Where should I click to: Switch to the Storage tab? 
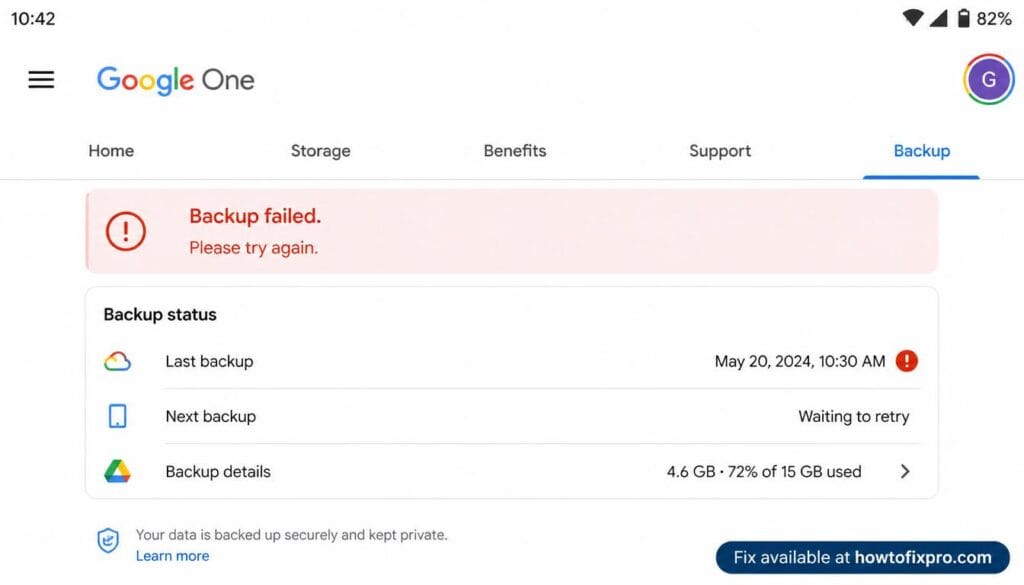coord(321,151)
